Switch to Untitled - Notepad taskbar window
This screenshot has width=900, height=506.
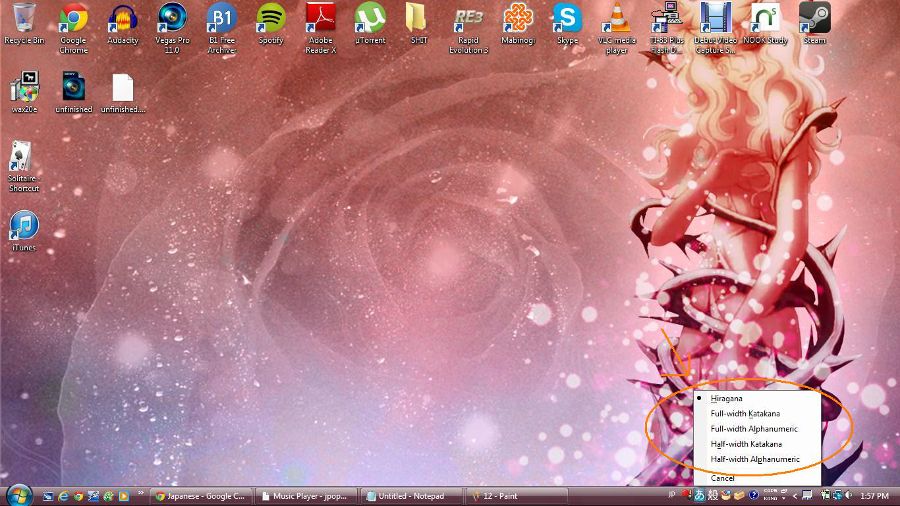click(x=410, y=495)
